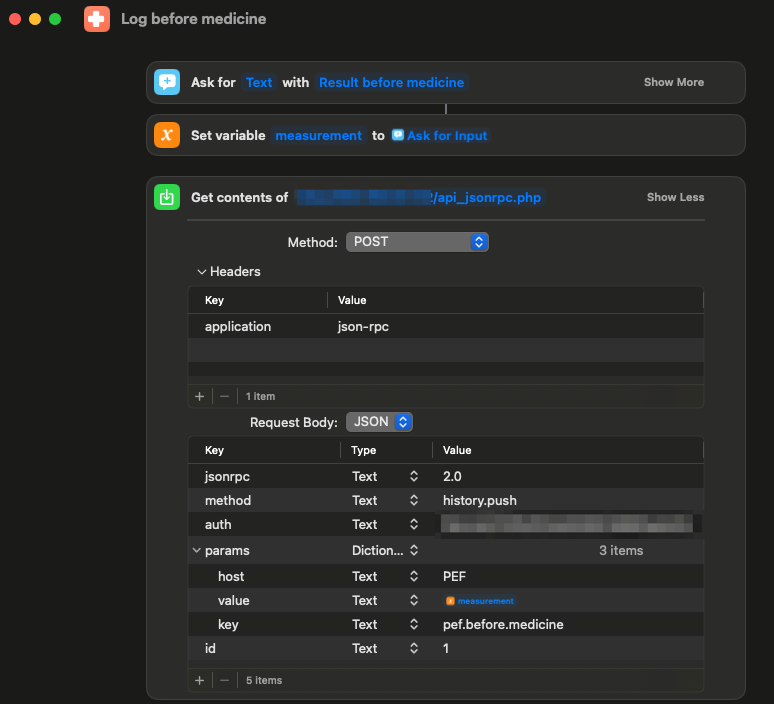
Task: Remove item using Request Body minus button
Action: (225, 680)
